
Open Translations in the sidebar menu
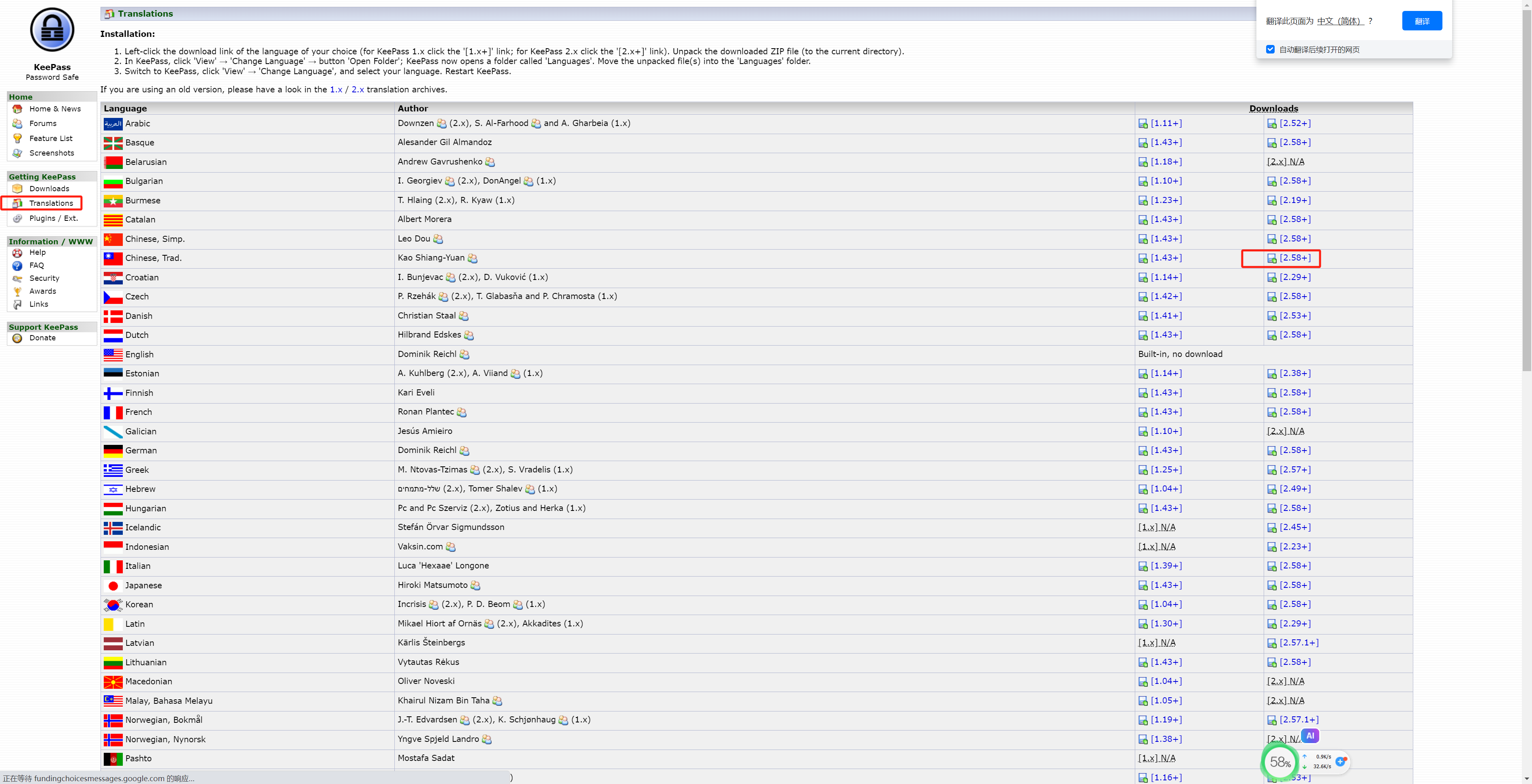tap(51, 203)
